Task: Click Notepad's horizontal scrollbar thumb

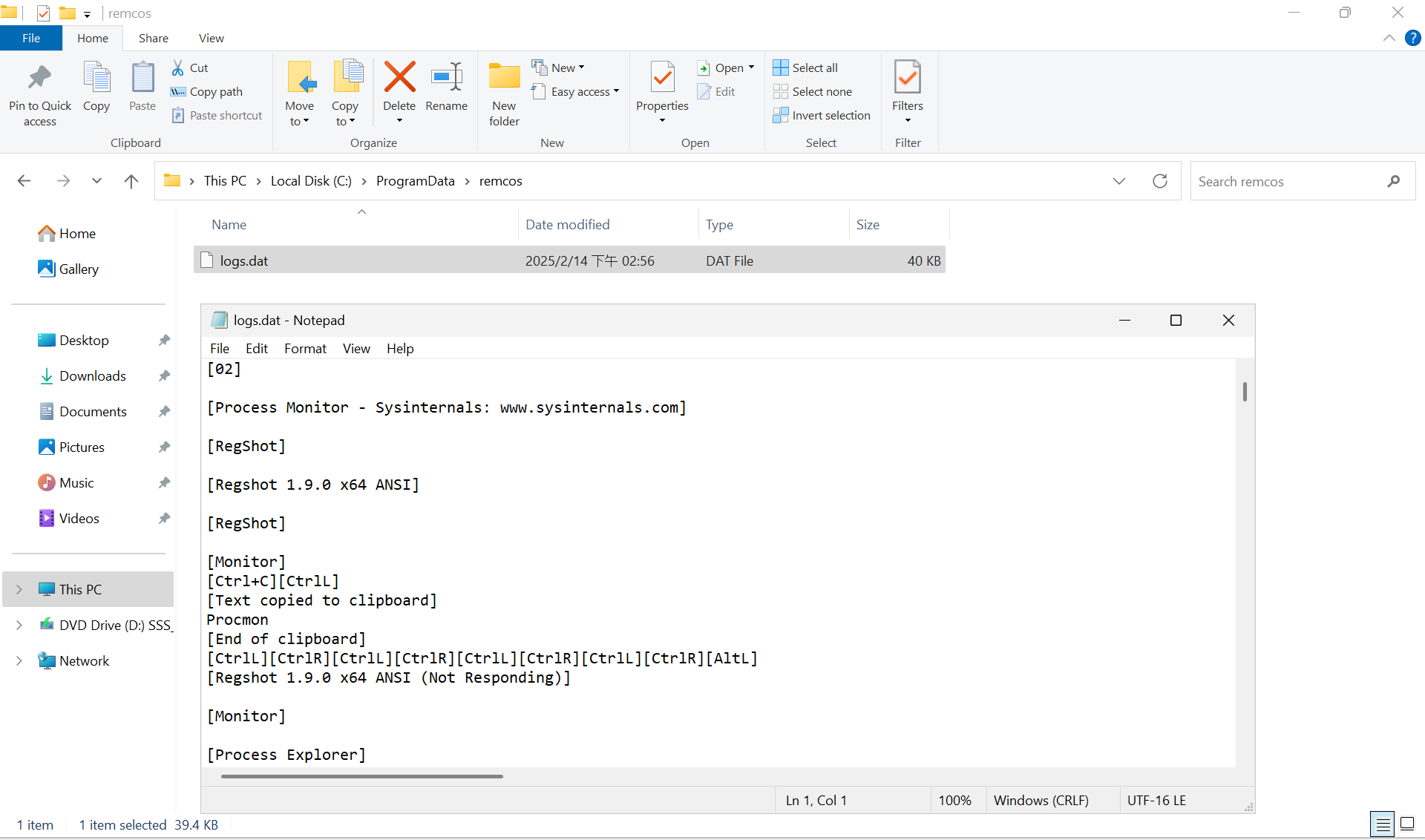Action: click(x=362, y=776)
